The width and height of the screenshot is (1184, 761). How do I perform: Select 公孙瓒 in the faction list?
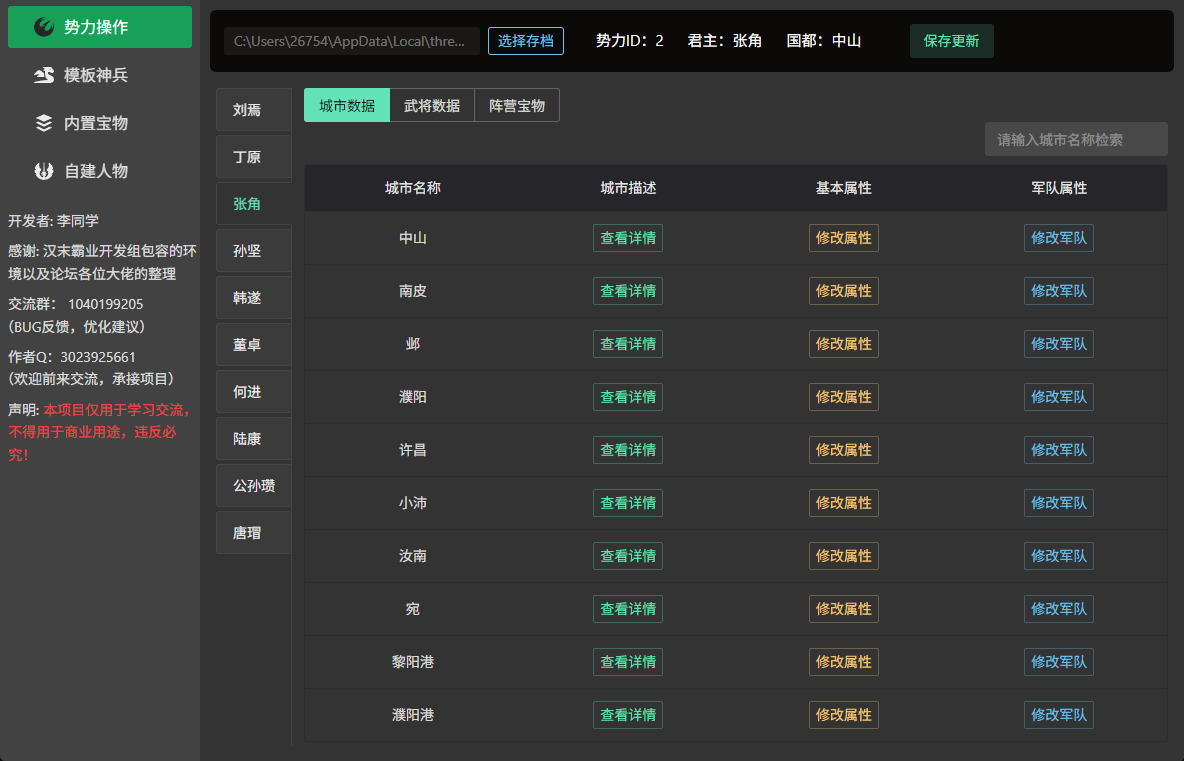(254, 485)
